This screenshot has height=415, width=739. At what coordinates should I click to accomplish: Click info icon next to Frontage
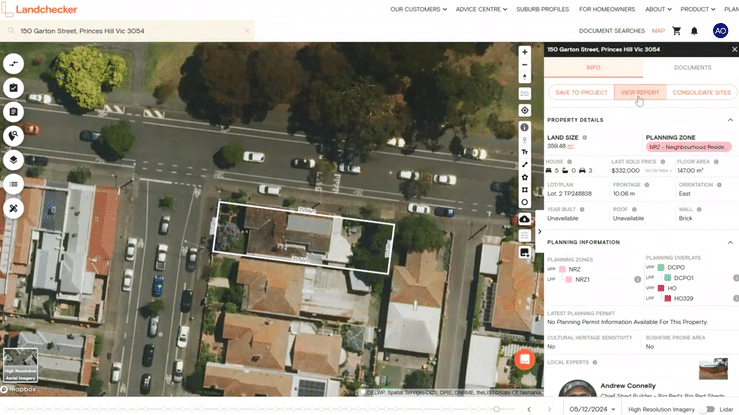point(647,185)
